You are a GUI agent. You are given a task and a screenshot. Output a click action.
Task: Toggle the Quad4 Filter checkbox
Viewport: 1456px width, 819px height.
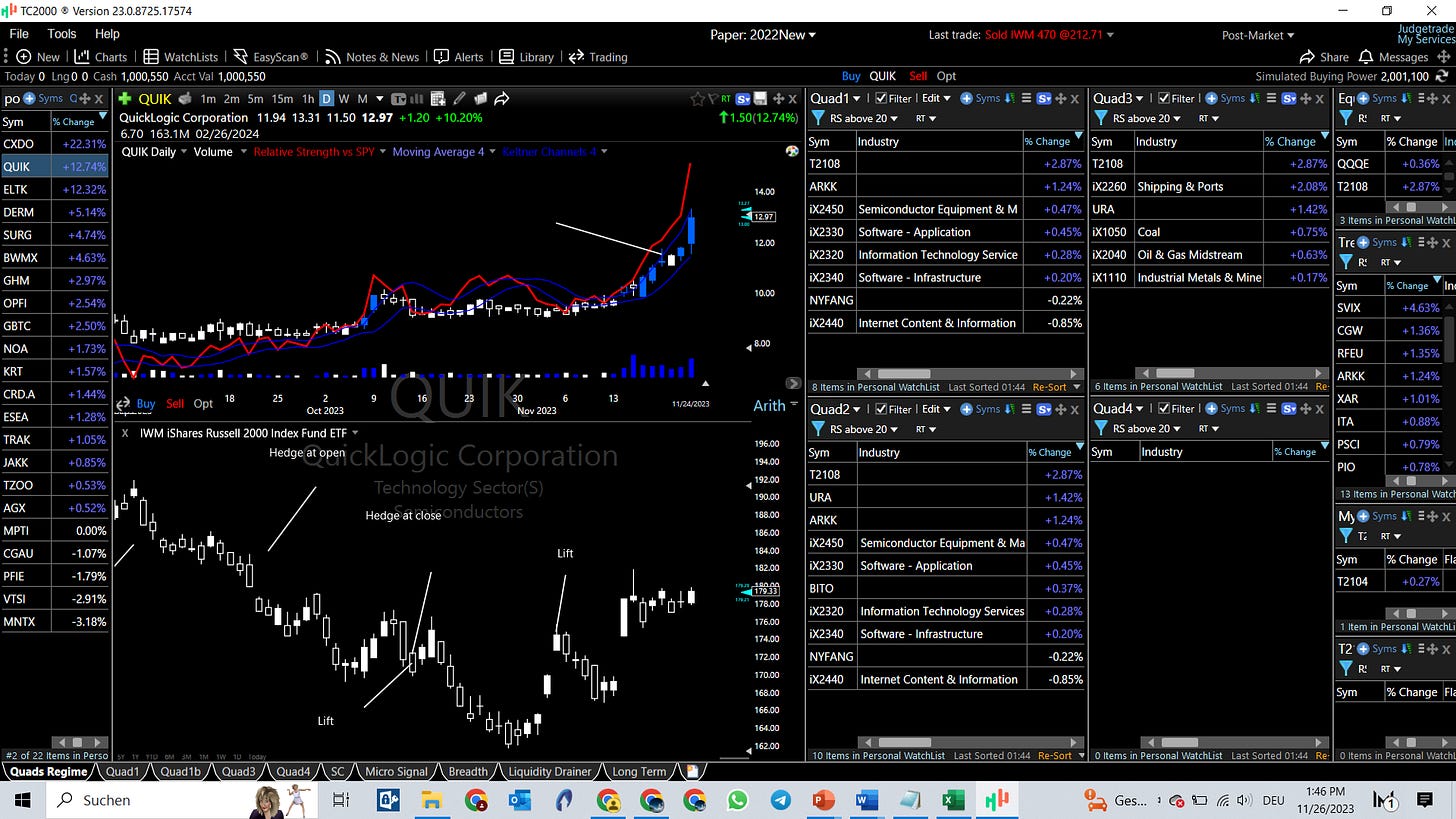pos(1164,408)
